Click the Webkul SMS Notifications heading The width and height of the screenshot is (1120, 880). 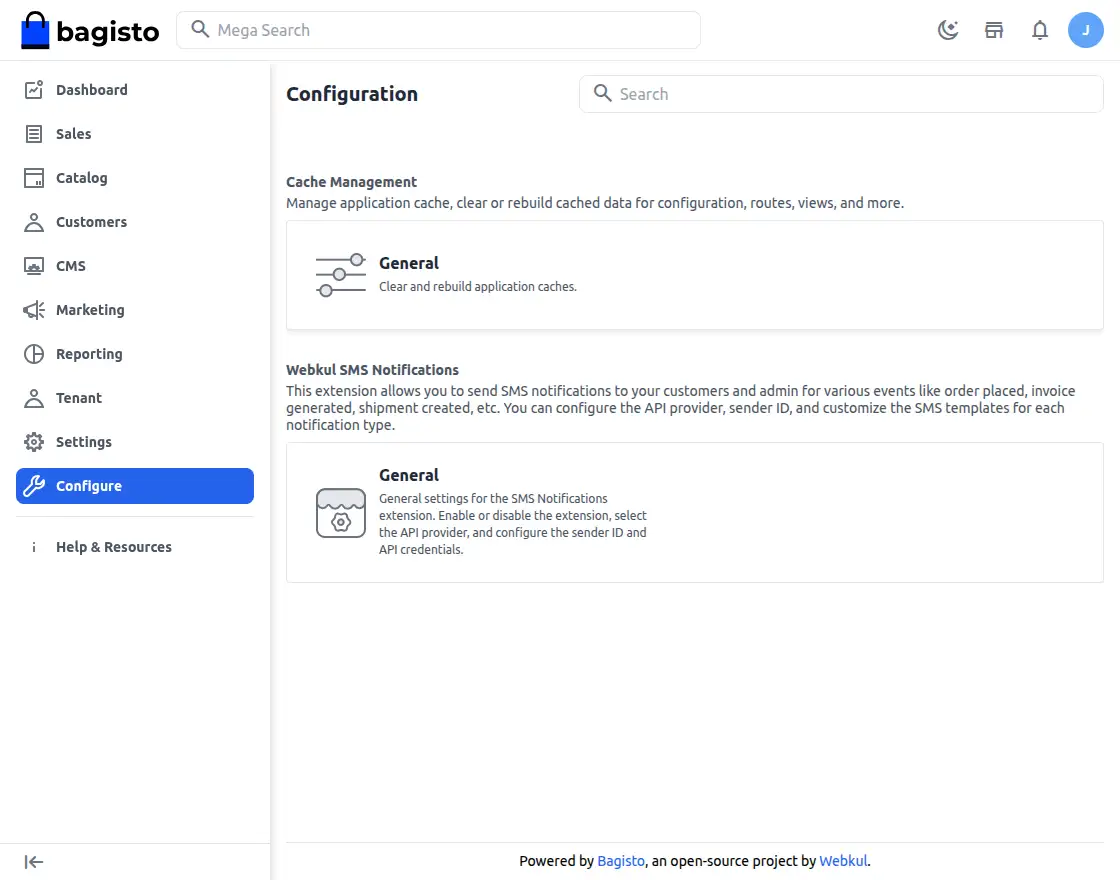[372, 370]
